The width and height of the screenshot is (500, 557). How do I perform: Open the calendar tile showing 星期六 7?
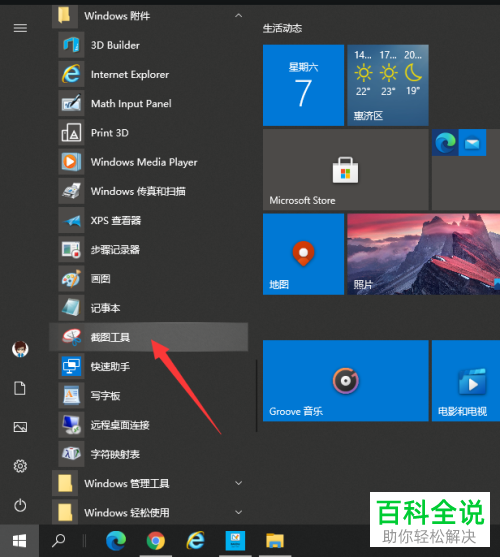point(303,85)
